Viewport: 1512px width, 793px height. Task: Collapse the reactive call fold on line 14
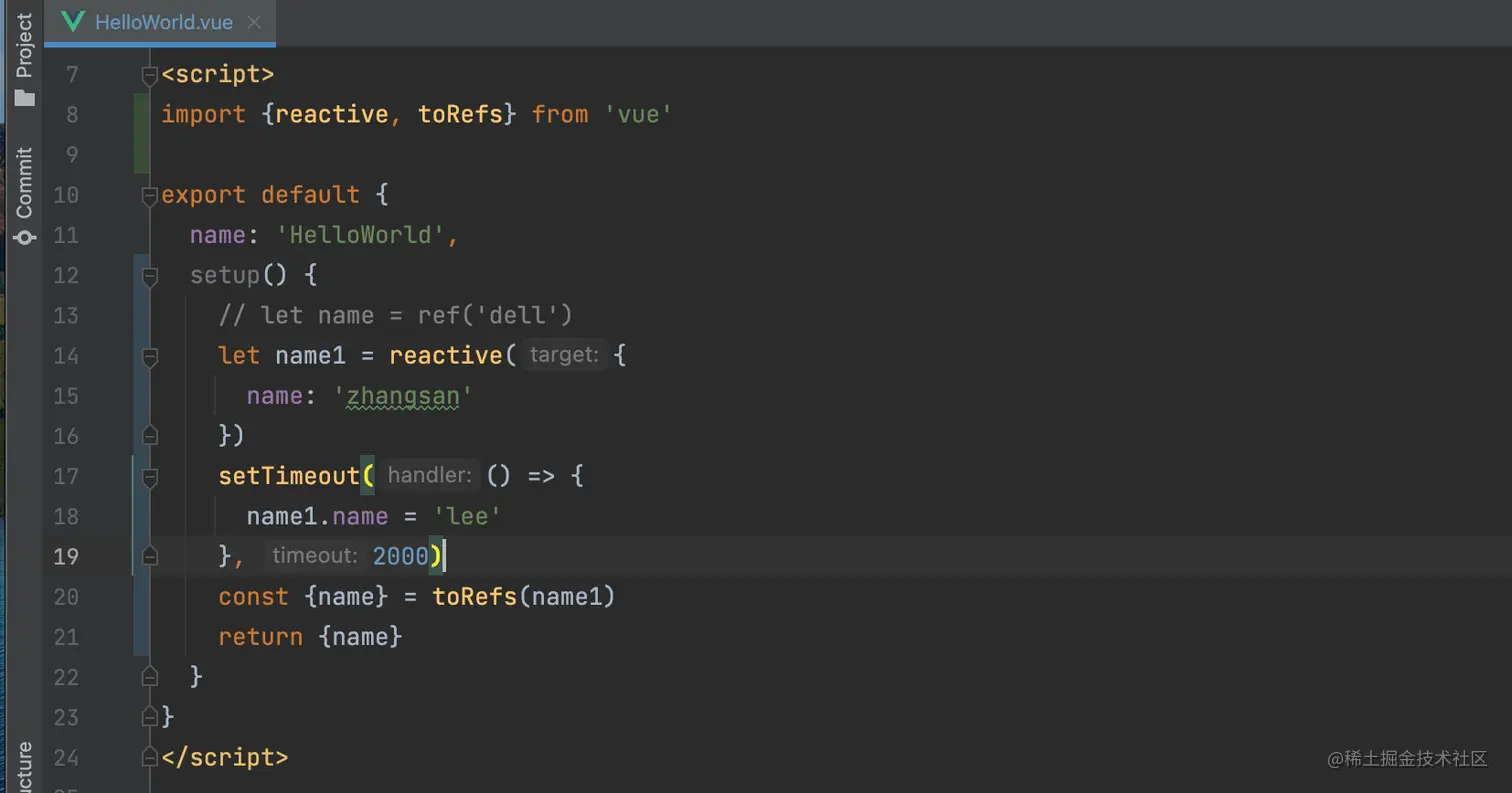pos(150,356)
